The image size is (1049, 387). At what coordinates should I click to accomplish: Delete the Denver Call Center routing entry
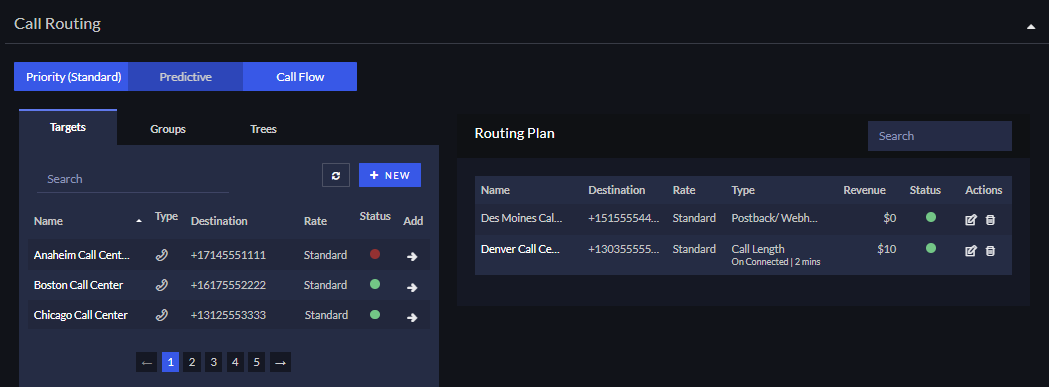tap(991, 251)
